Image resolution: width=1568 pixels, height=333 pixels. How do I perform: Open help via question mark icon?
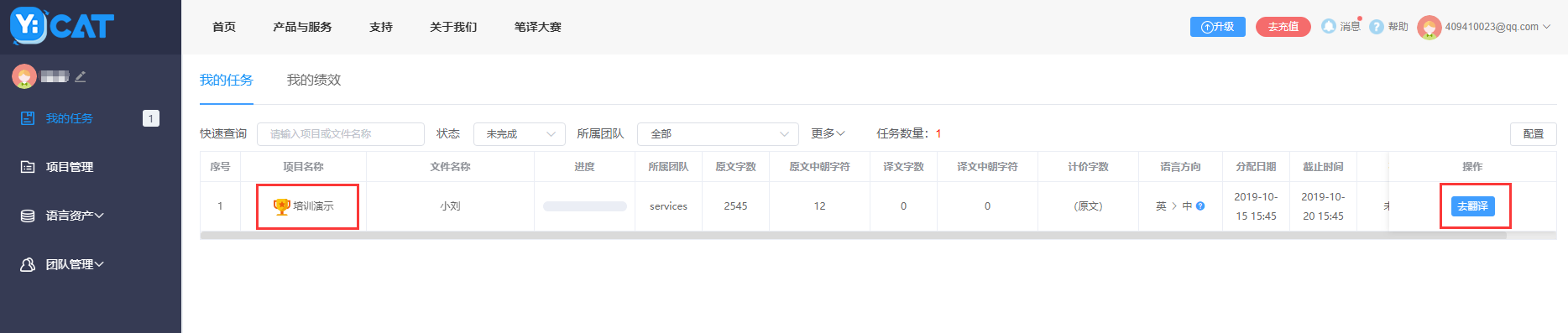pos(1377,27)
